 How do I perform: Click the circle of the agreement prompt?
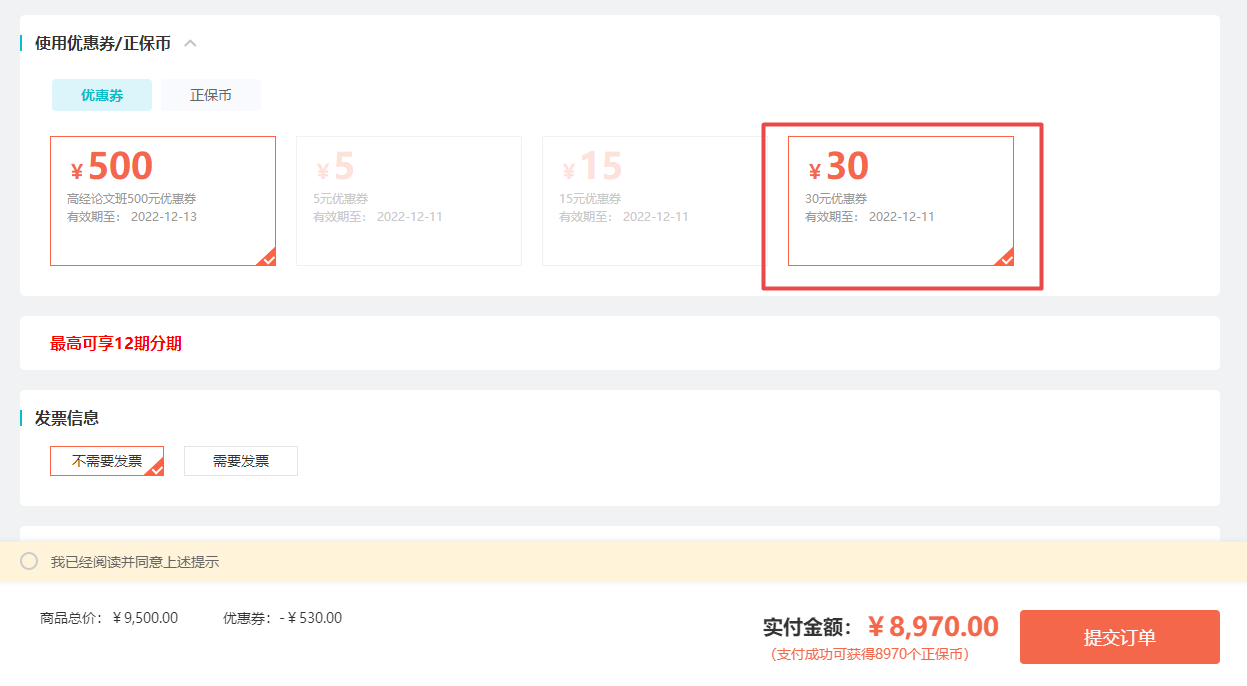30,562
